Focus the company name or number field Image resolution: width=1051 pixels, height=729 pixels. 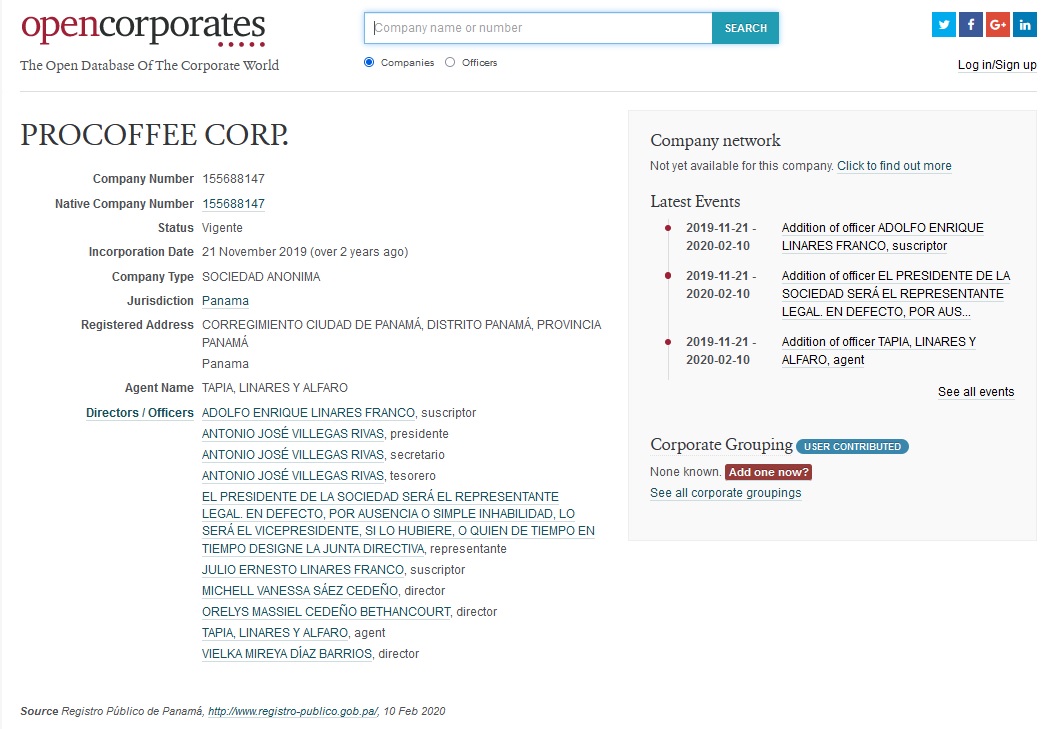pyautogui.click(x=538, y=28)
